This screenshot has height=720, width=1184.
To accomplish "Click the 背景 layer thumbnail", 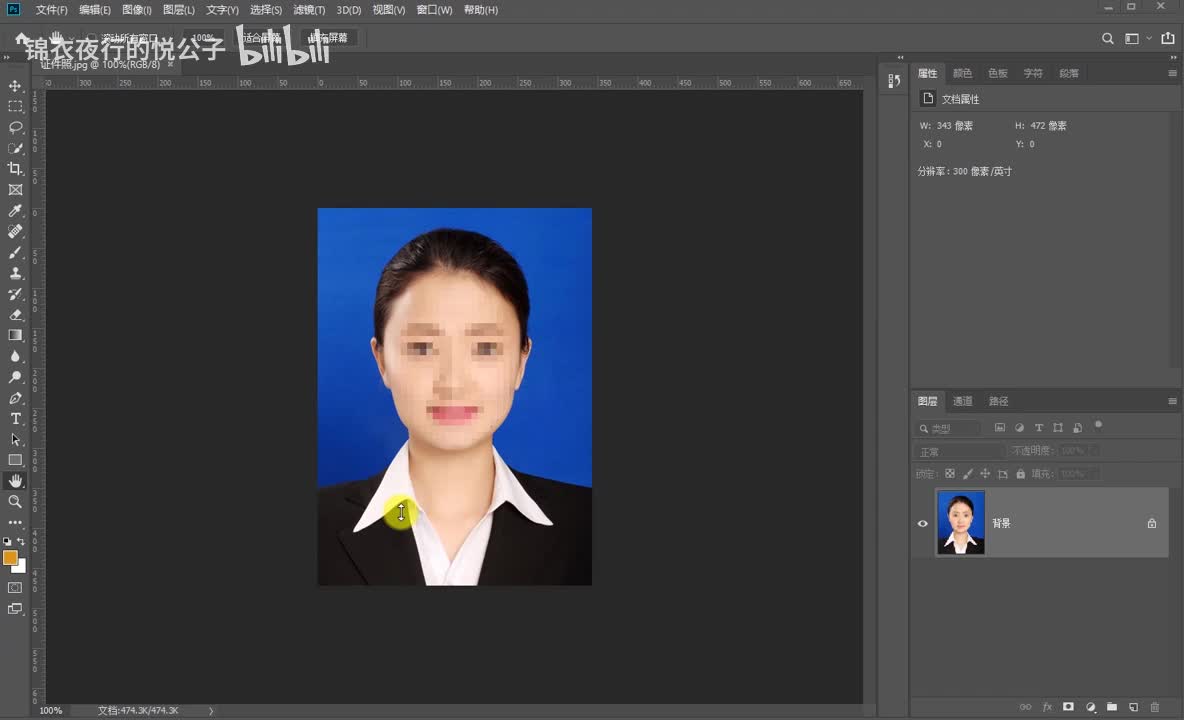I will (961, 523).
